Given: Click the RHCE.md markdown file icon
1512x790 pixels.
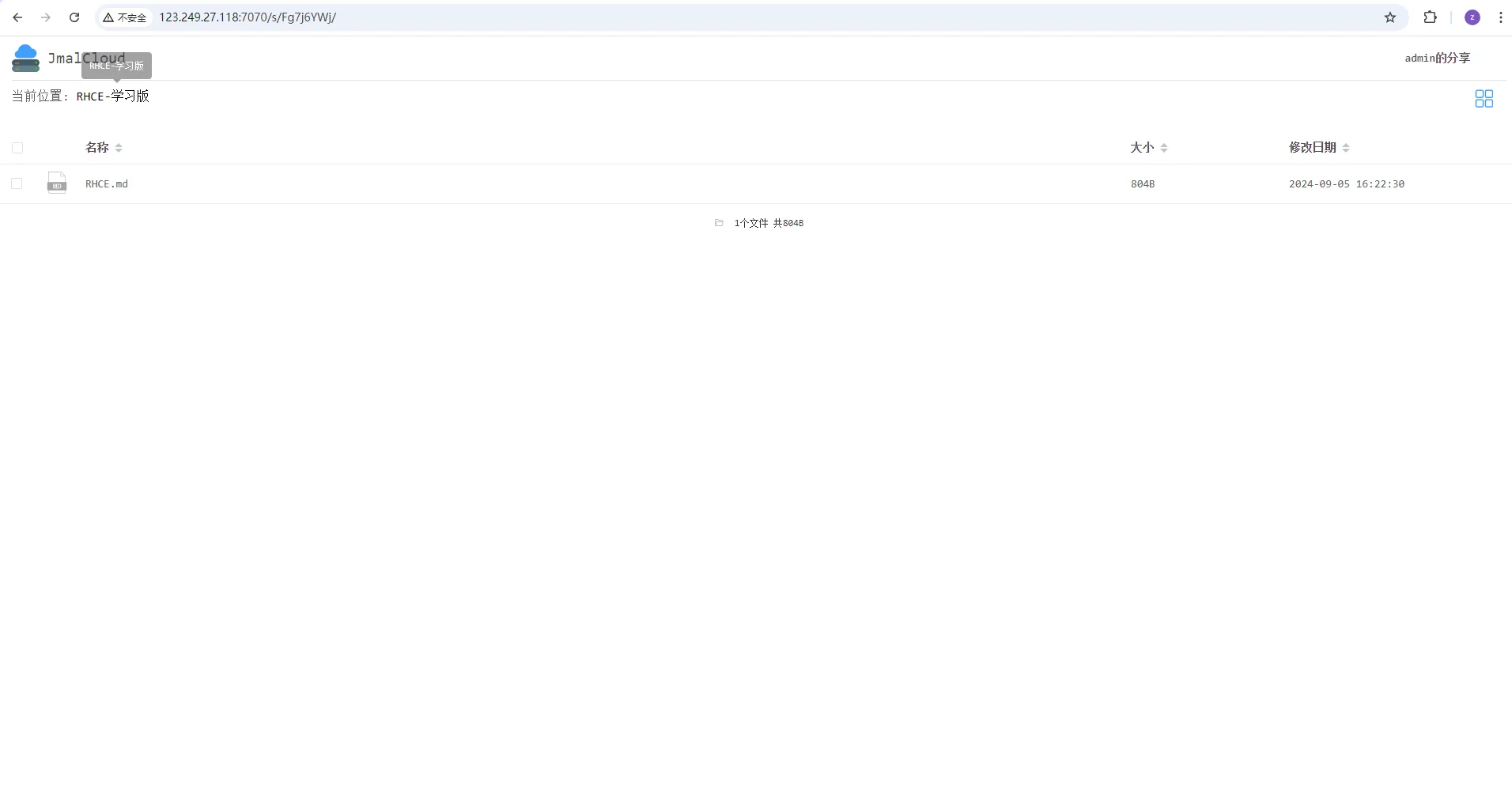Looking at the screenshot, I should pyautogui.click(x=57, y=183).
